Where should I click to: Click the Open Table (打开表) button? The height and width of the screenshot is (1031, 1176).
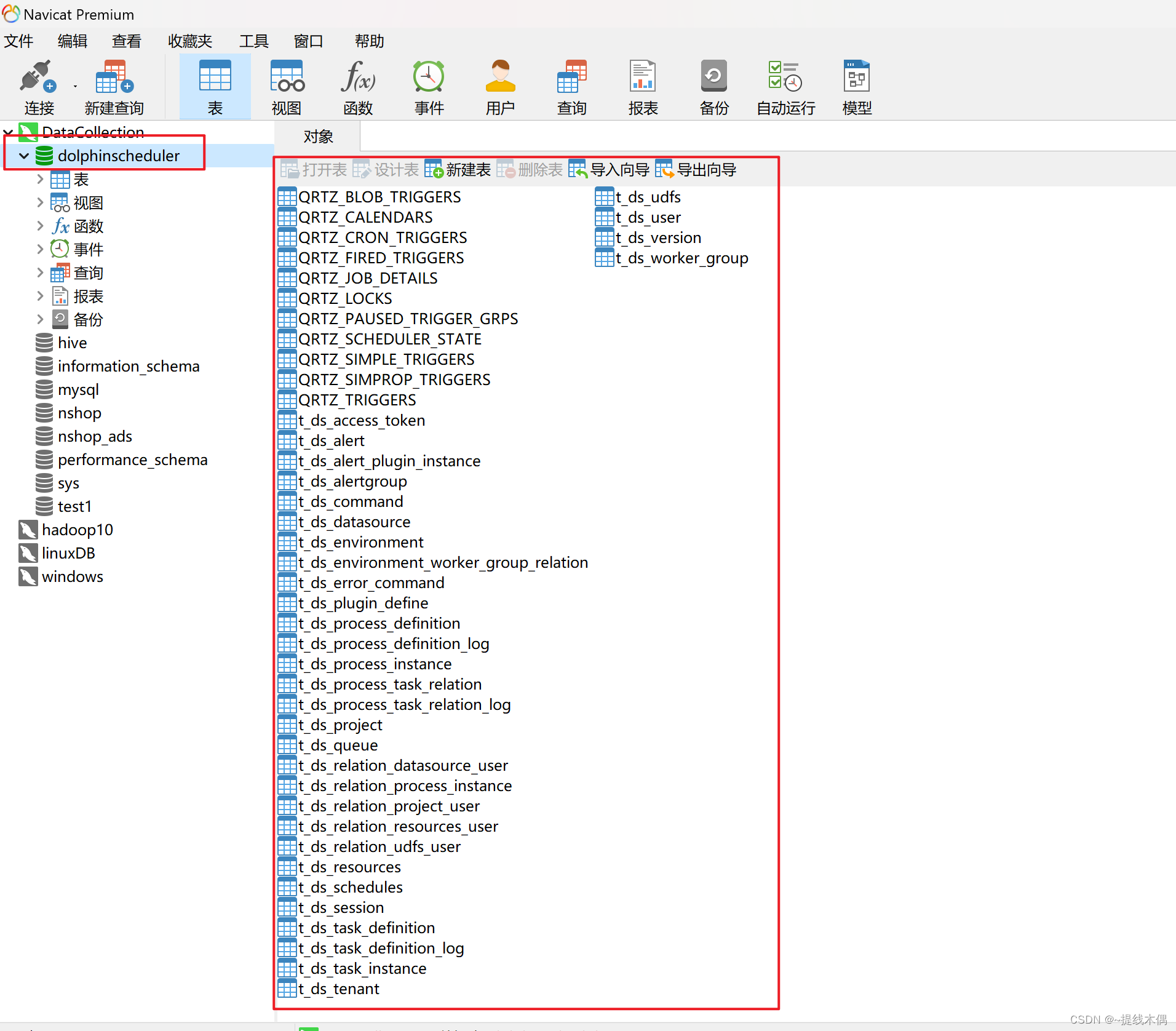tap(314, 170)
